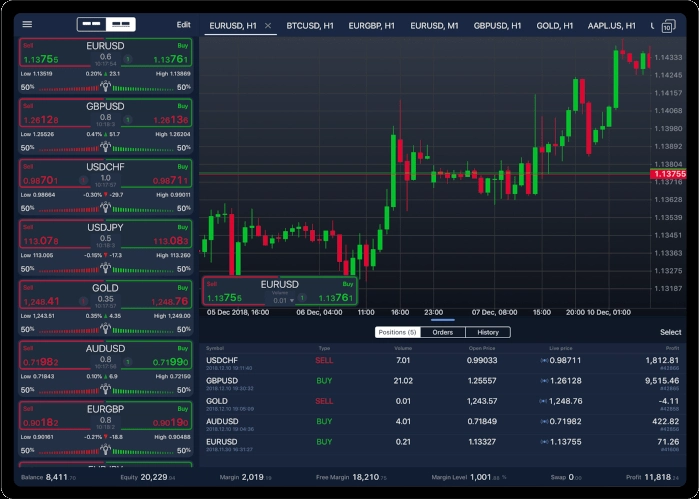Switch to the BTCUSD, H1 chart tab
Viewport: 699px width, 499px height.
point(310,26)
